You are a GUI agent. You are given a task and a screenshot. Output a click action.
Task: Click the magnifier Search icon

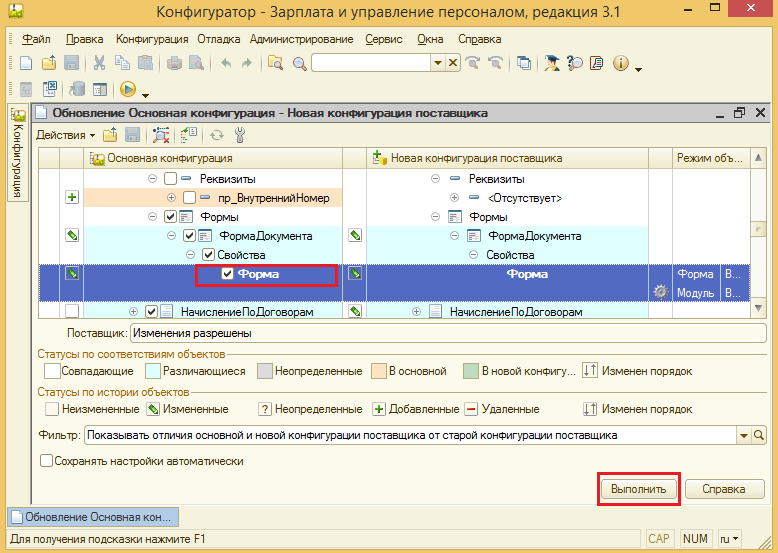299,63
